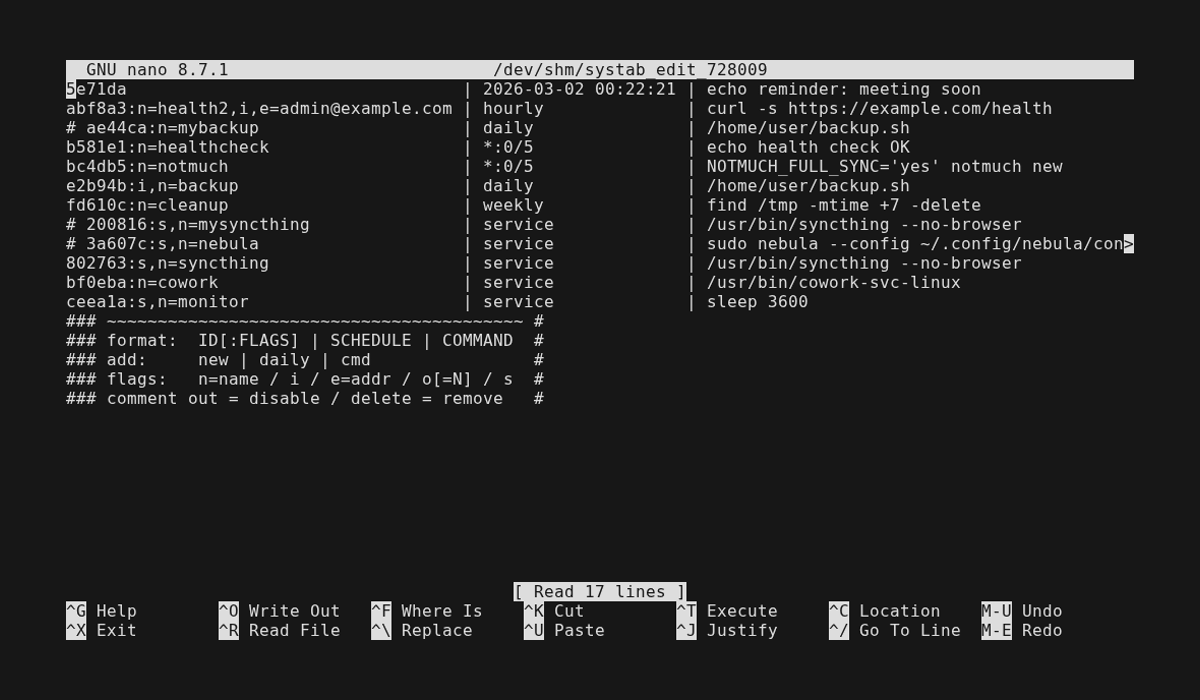
Task: Click the ^C Location shortcut
Action: pyautogui.click(x=884, y=611)
